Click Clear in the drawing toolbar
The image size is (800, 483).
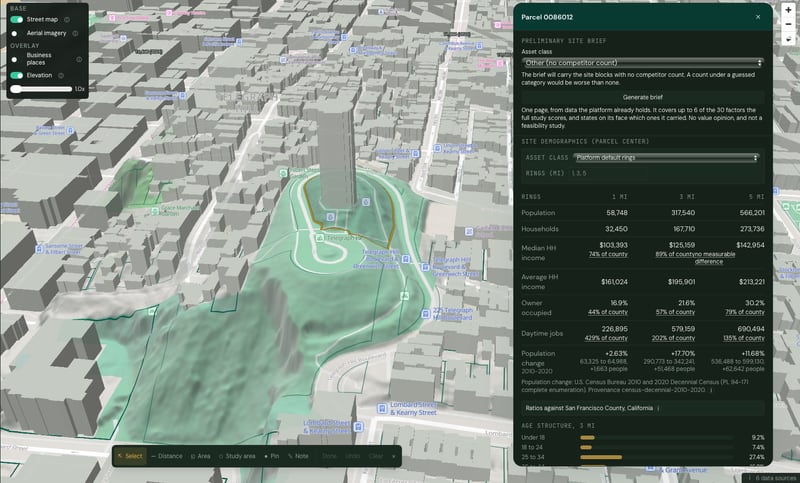376,456
